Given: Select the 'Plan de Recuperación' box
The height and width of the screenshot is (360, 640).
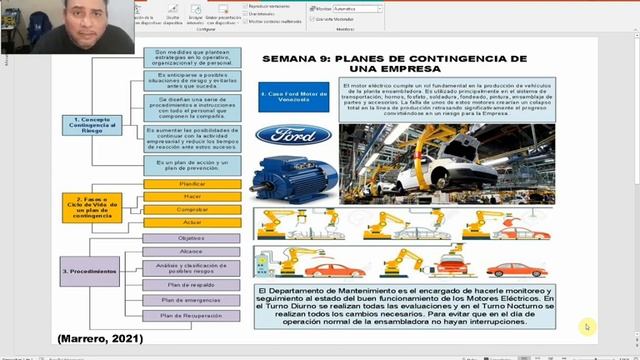Looking at the screenshot, I should [191, 316].
